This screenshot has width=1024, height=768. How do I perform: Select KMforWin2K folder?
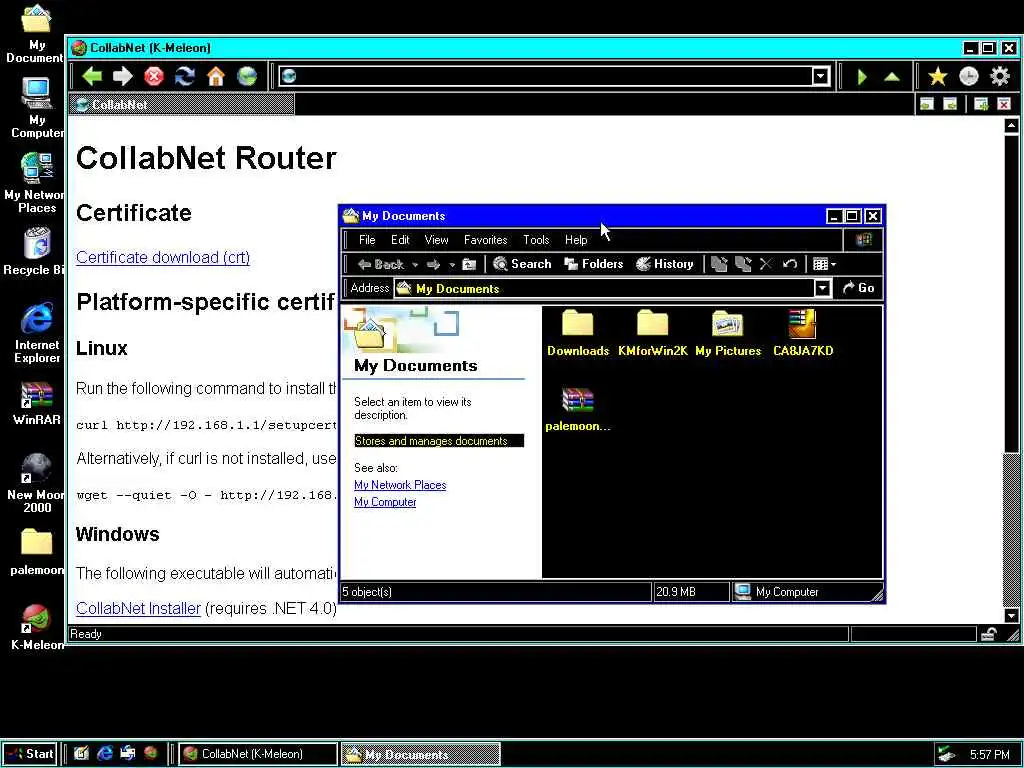click(652, 333)
